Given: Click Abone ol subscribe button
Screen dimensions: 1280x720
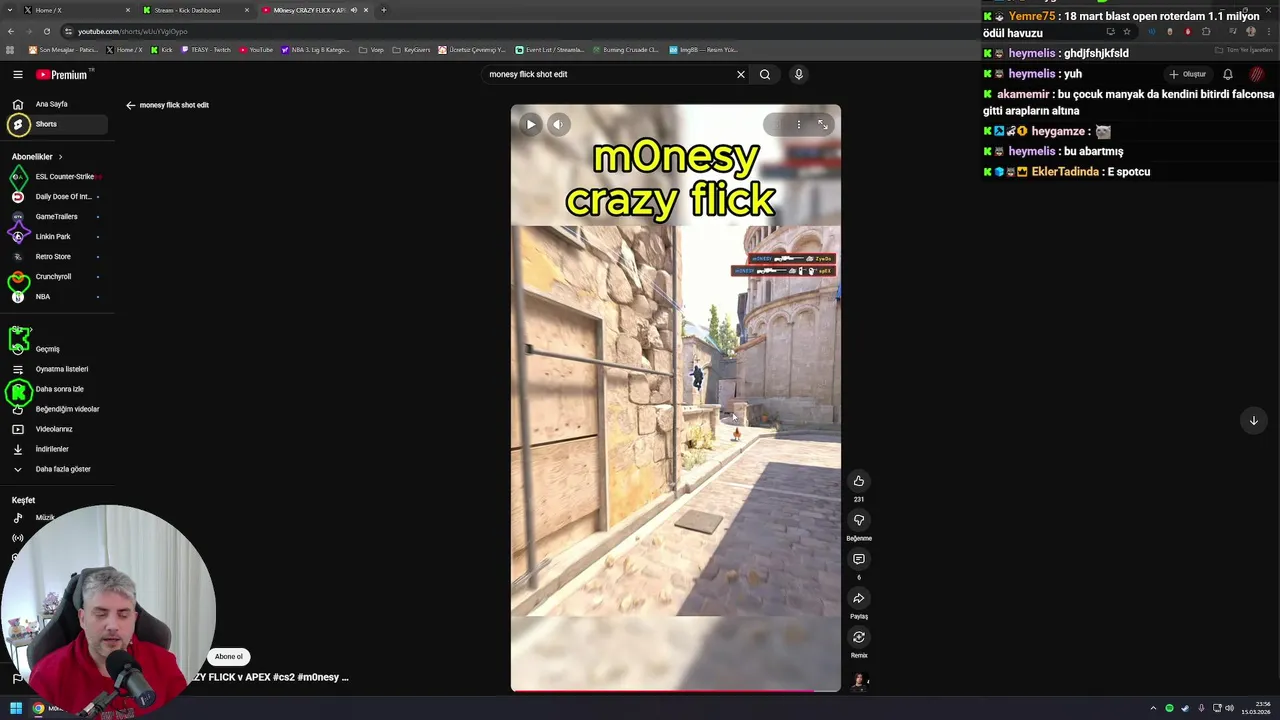Looking at the screenshot, I should [228, 657].
